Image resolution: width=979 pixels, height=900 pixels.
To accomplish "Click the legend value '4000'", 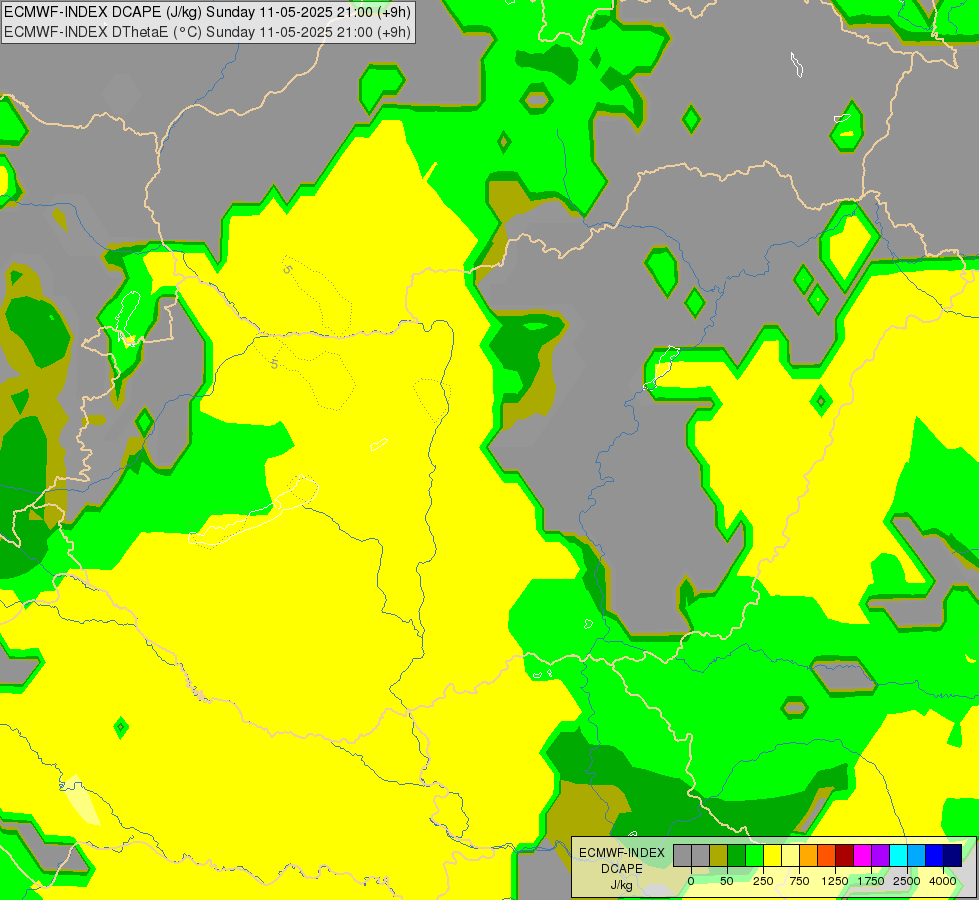I will point(943,881).
